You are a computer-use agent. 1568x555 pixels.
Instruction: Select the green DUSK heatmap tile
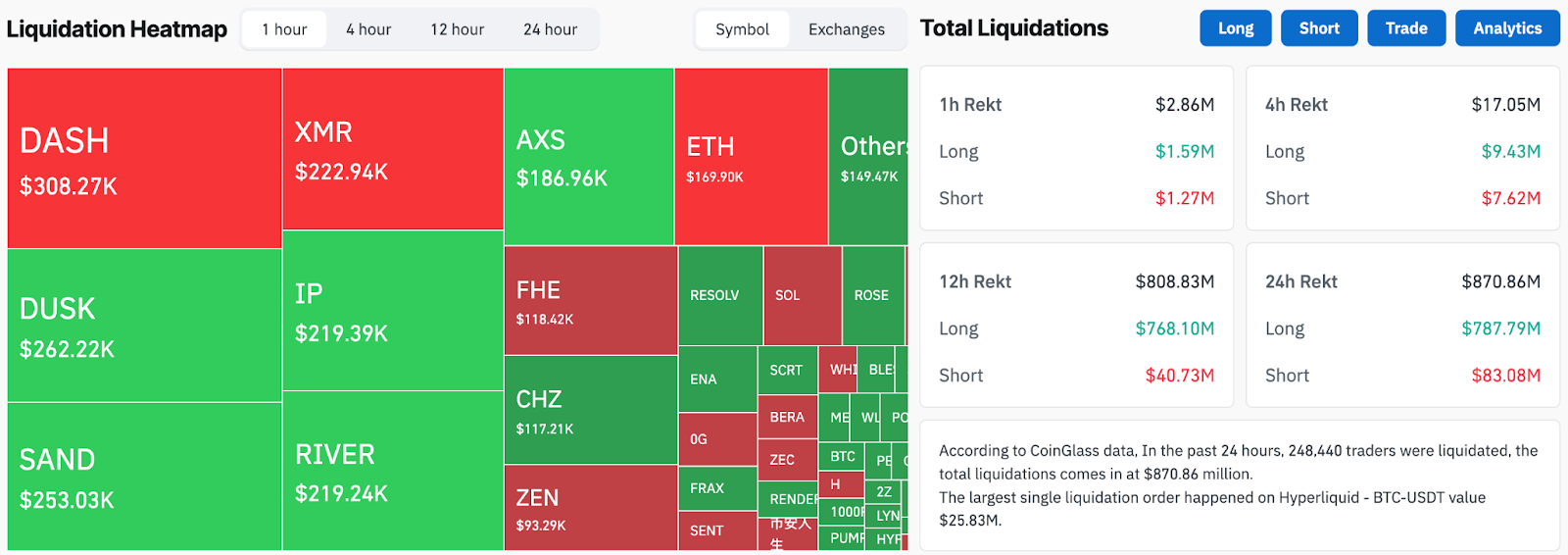coord(144,326)
